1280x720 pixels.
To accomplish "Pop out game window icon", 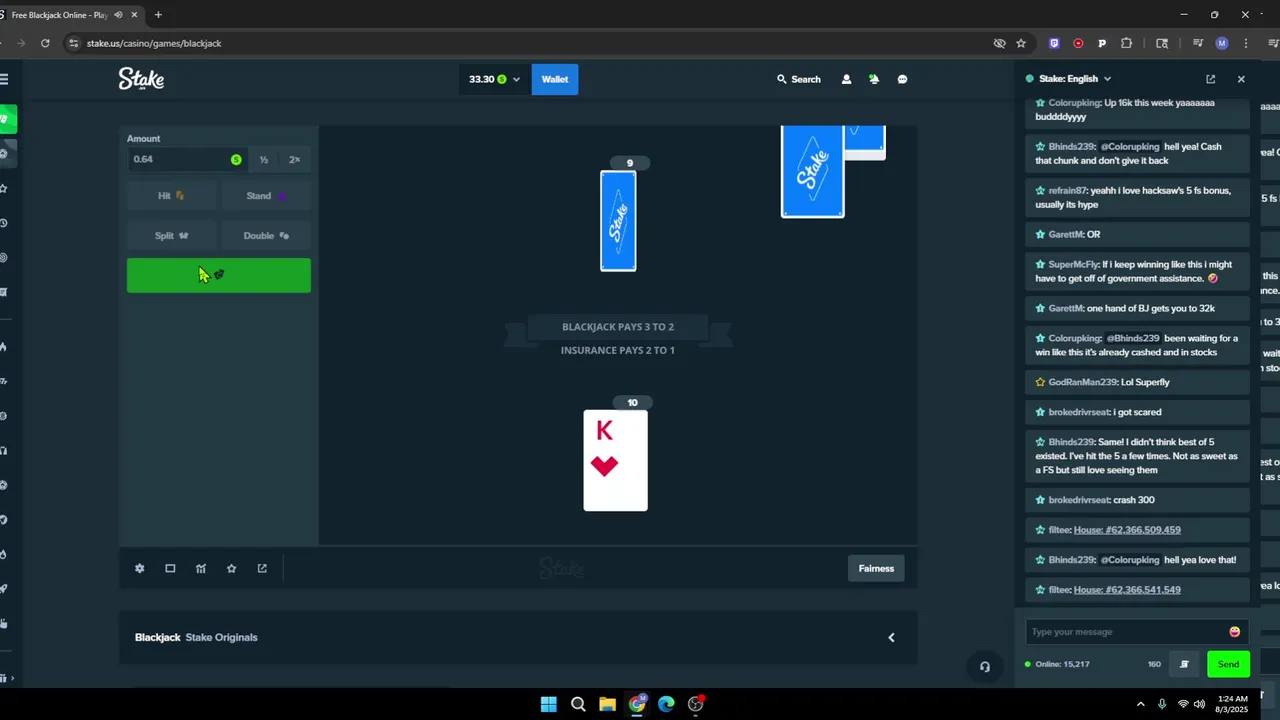I will point(262,568).
